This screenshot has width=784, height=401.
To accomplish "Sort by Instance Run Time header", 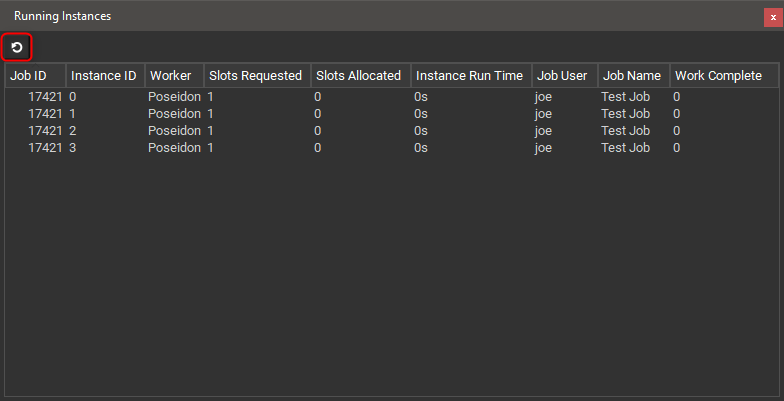I will coord(469,76).
